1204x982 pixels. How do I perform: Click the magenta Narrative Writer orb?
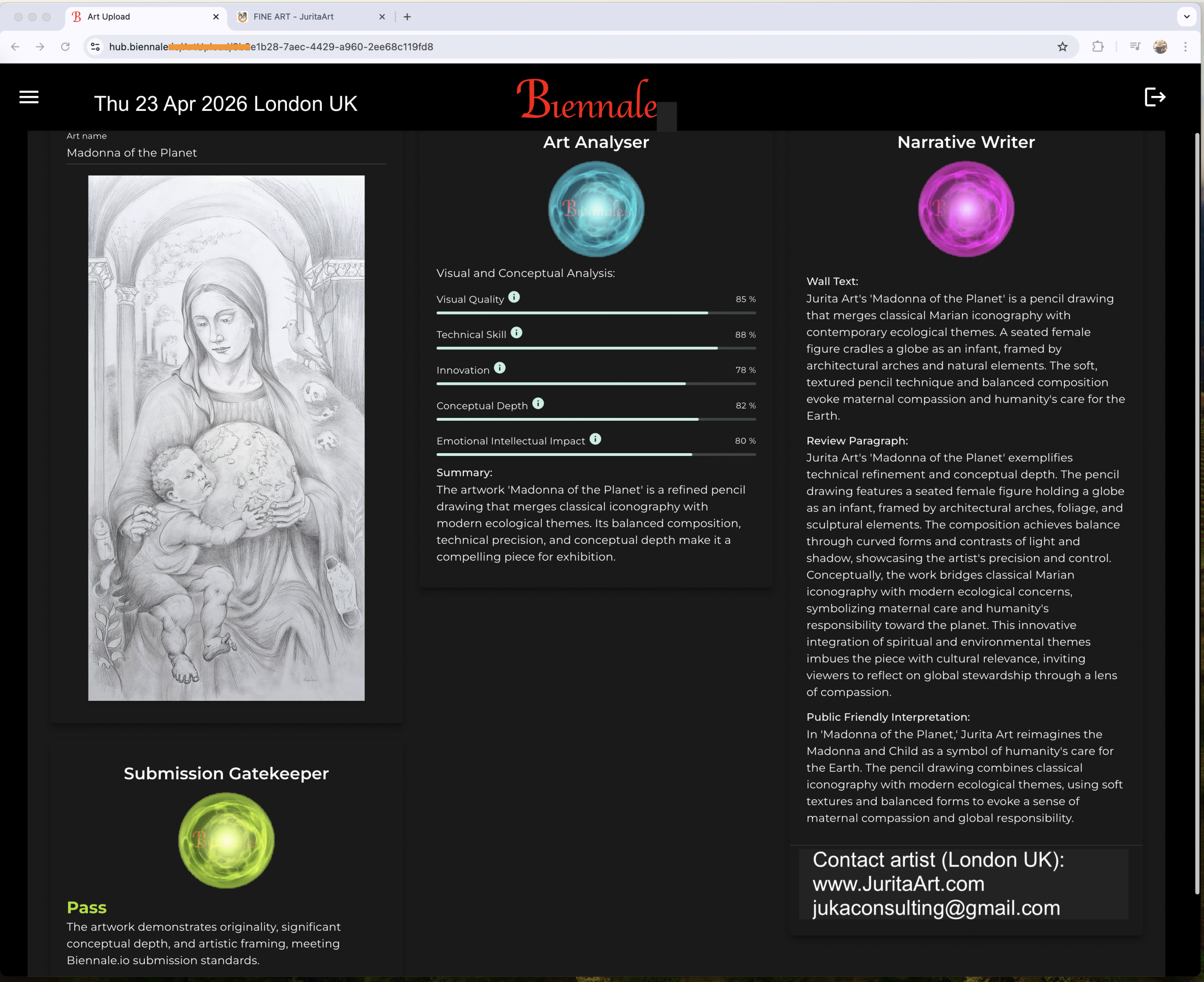(x=966, y=209)
